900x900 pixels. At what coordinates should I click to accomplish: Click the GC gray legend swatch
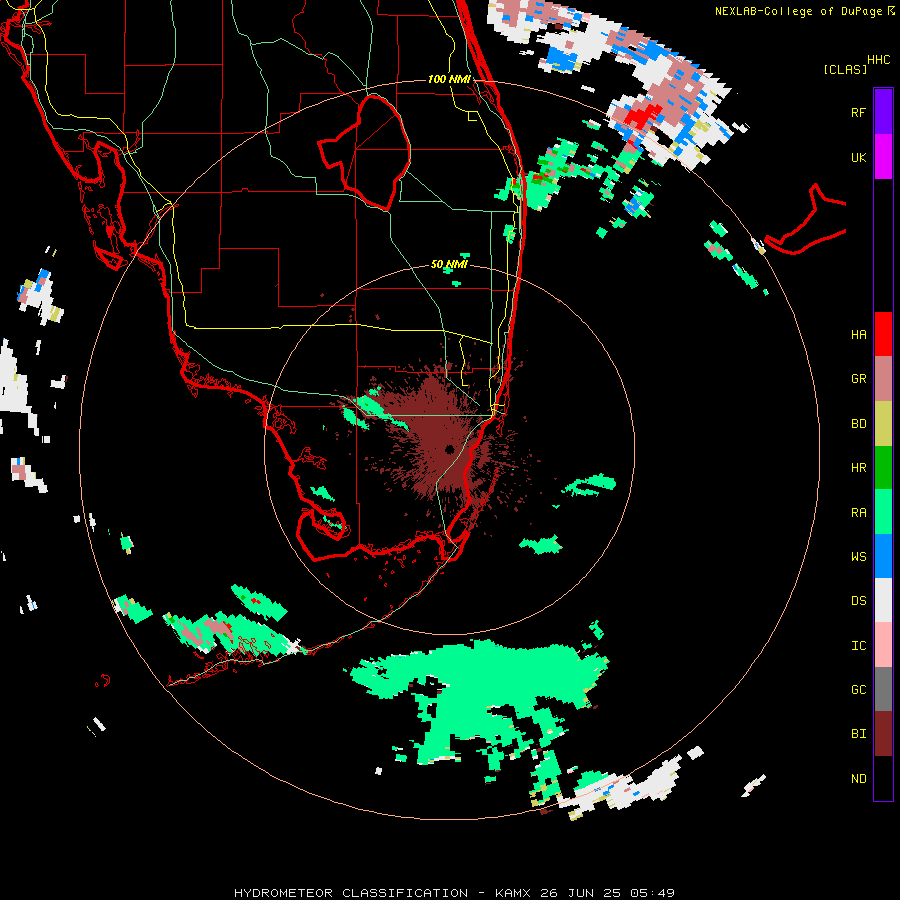[x=883, y=689]
